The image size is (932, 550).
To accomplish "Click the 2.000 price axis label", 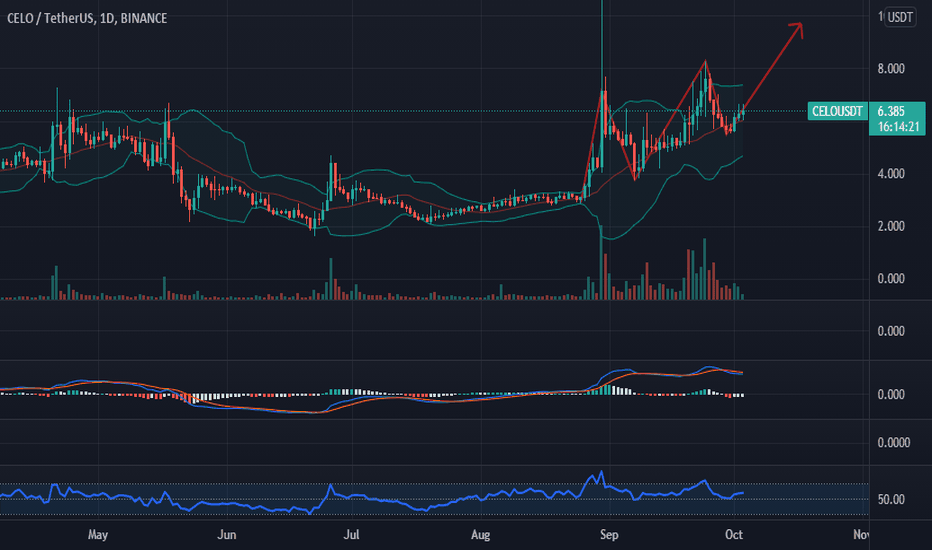I will [891, 226].
